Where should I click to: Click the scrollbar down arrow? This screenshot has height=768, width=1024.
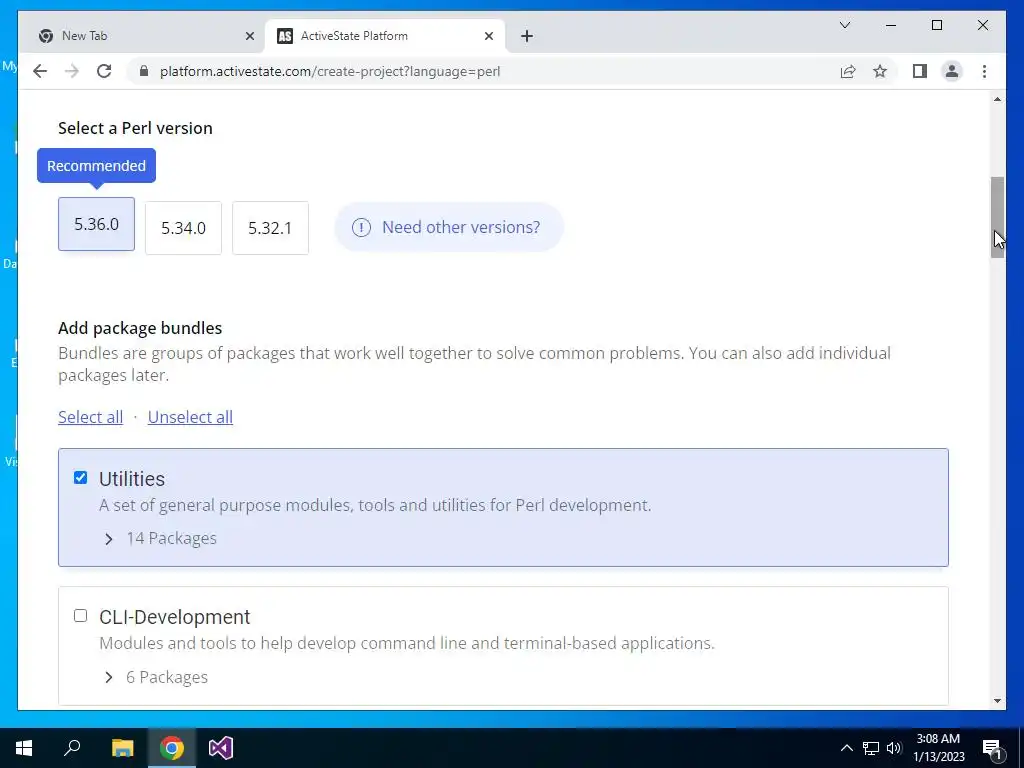[997, 701]
